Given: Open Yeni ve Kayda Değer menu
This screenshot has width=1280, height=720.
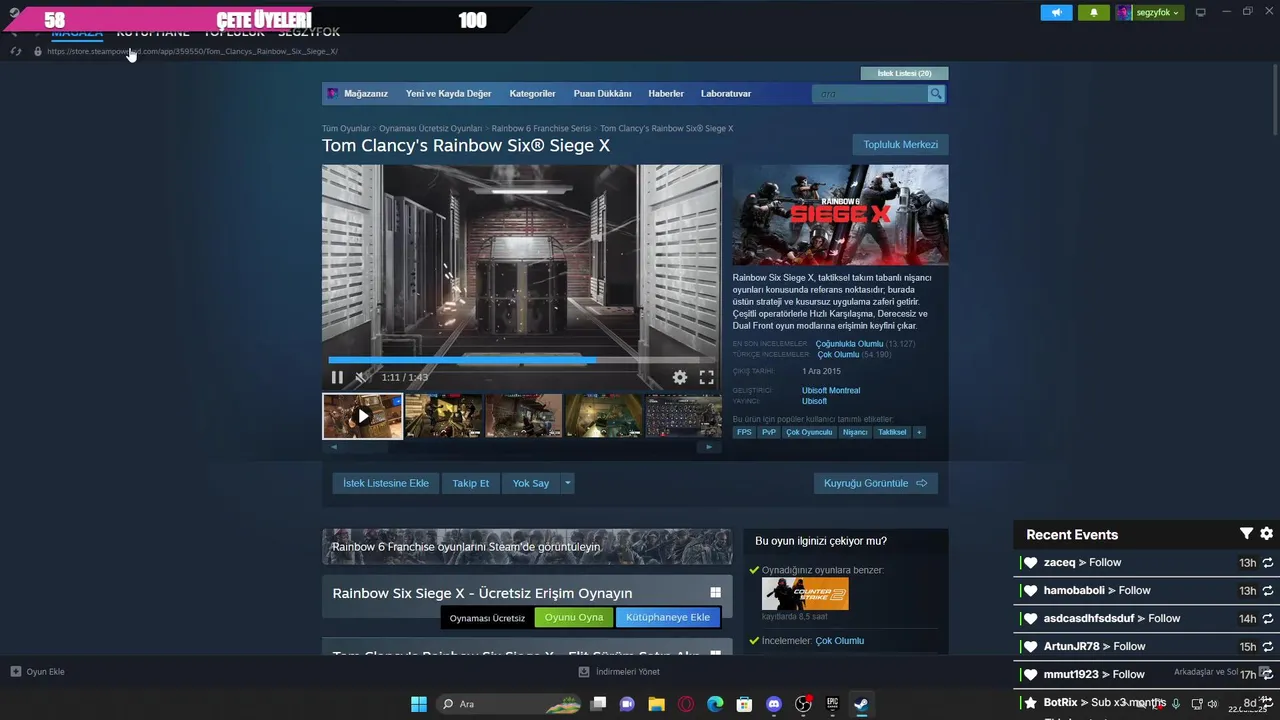Looking at the screenshot, I should pos(448,94).
